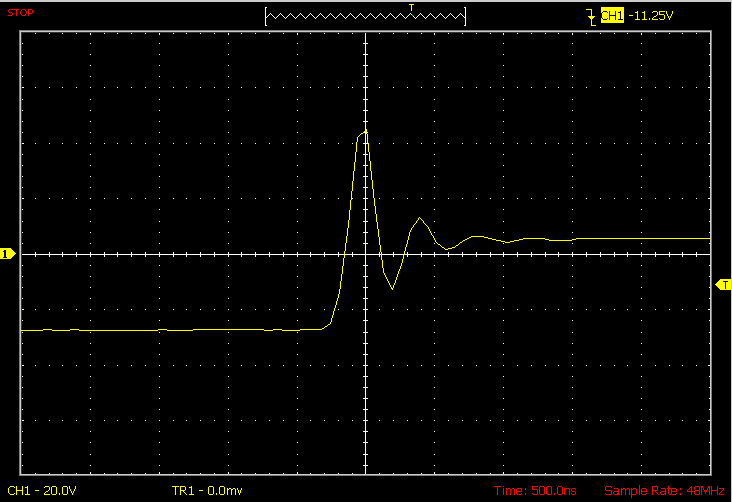Click the CH1 ground level marker
This screenshot has height=502, width=732.
point(8,254)
